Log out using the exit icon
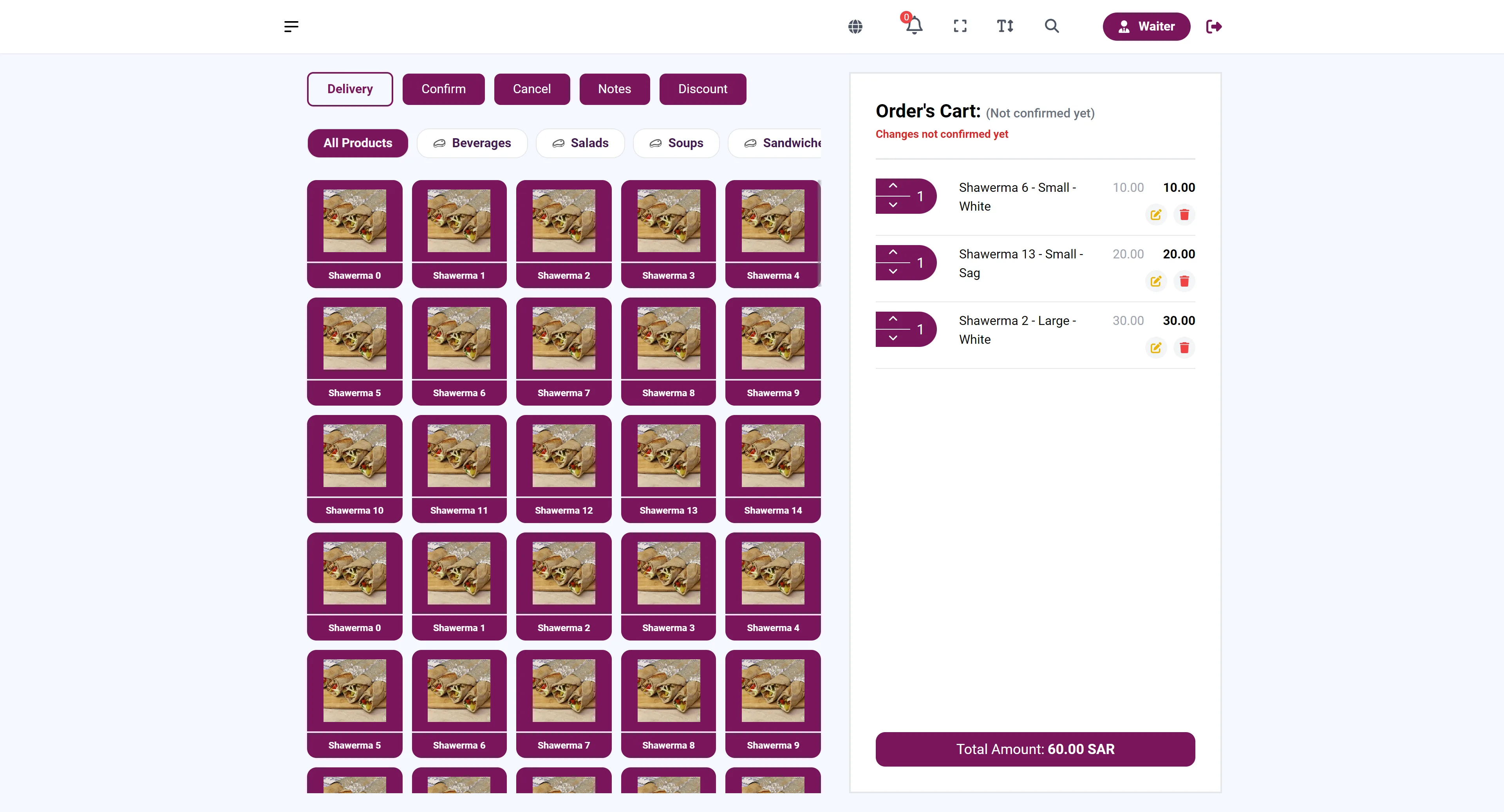The height and width of the screenshot is (812, 1504). 1214,26
